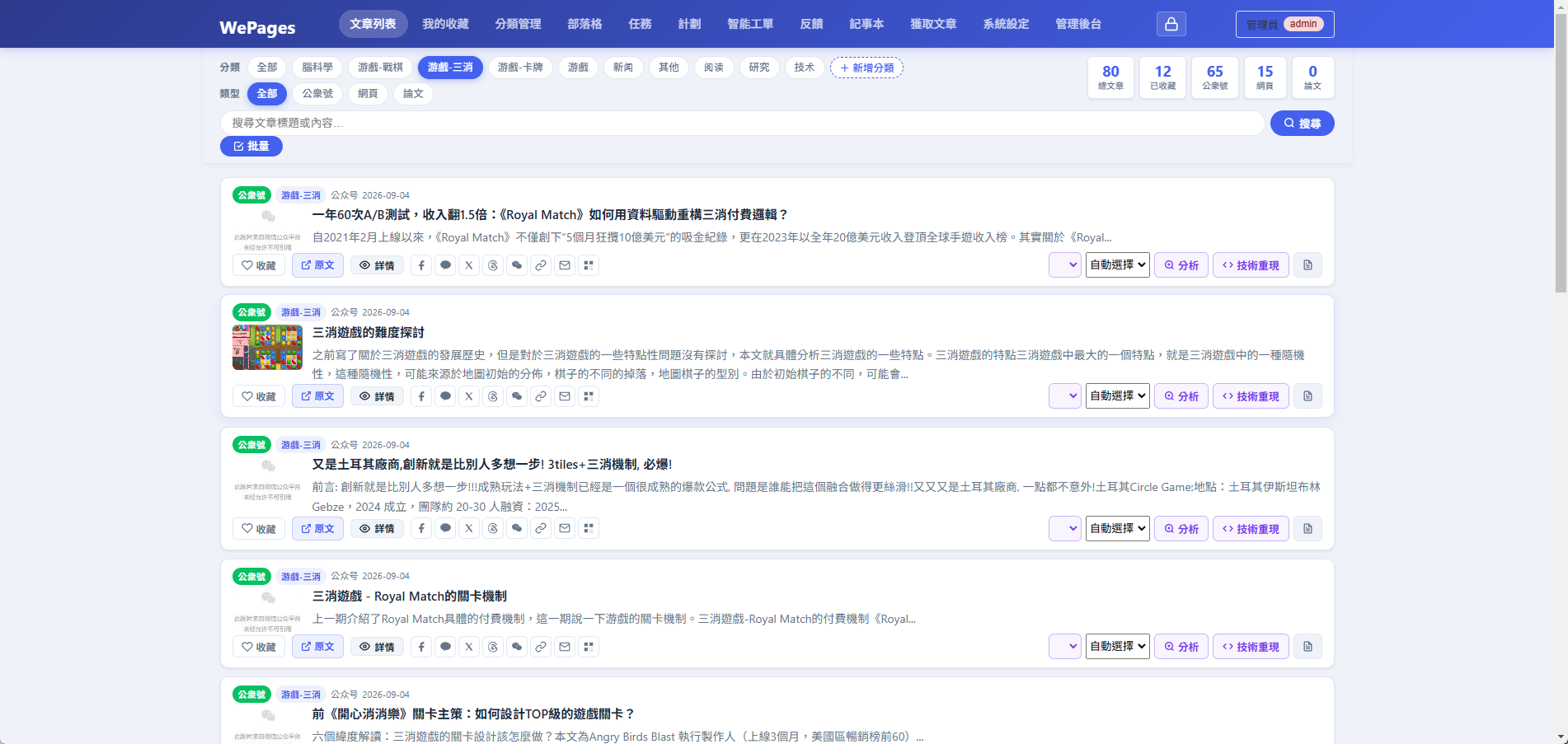
Task: Click the 12 已收藏 stat card
Action: click(x=1162, y=77)
